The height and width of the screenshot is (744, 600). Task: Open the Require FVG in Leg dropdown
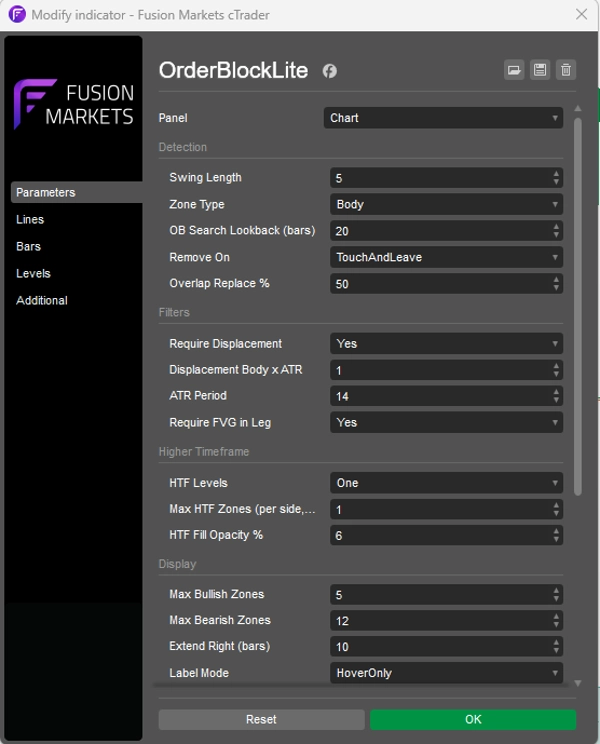pyautogui.click(x=446, y=422)
